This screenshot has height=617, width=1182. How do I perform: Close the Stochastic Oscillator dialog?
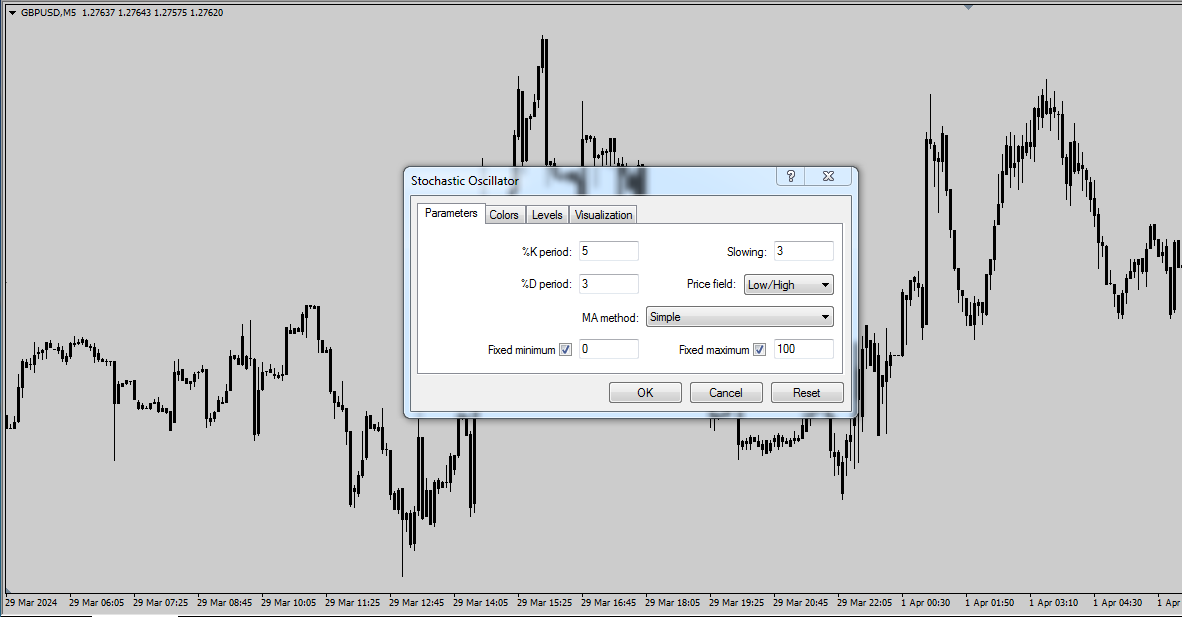click(x=828, y=177)
